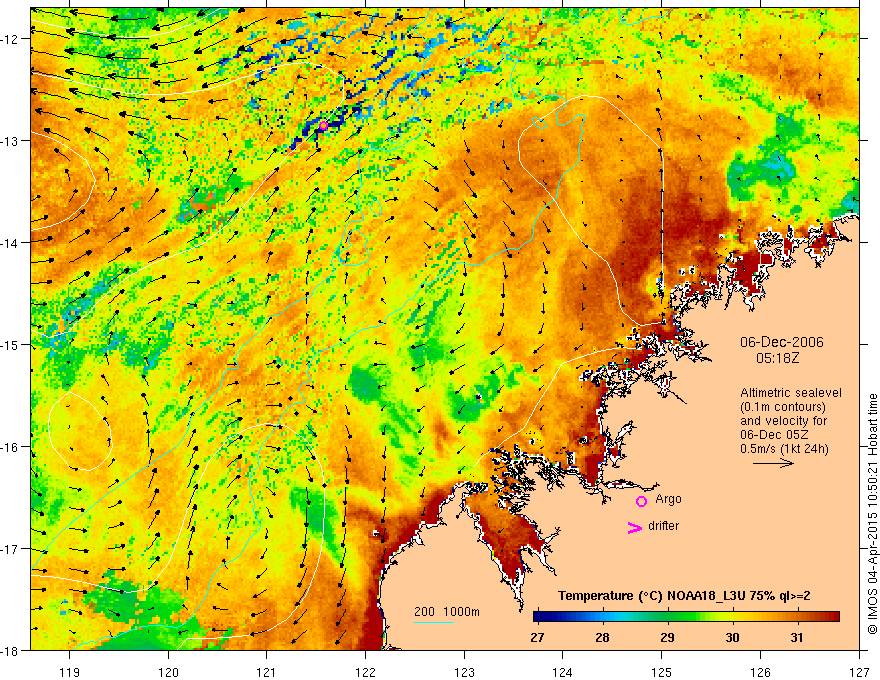Click the latitude label -13
880x680 pixels.
(x=11, y=141)
